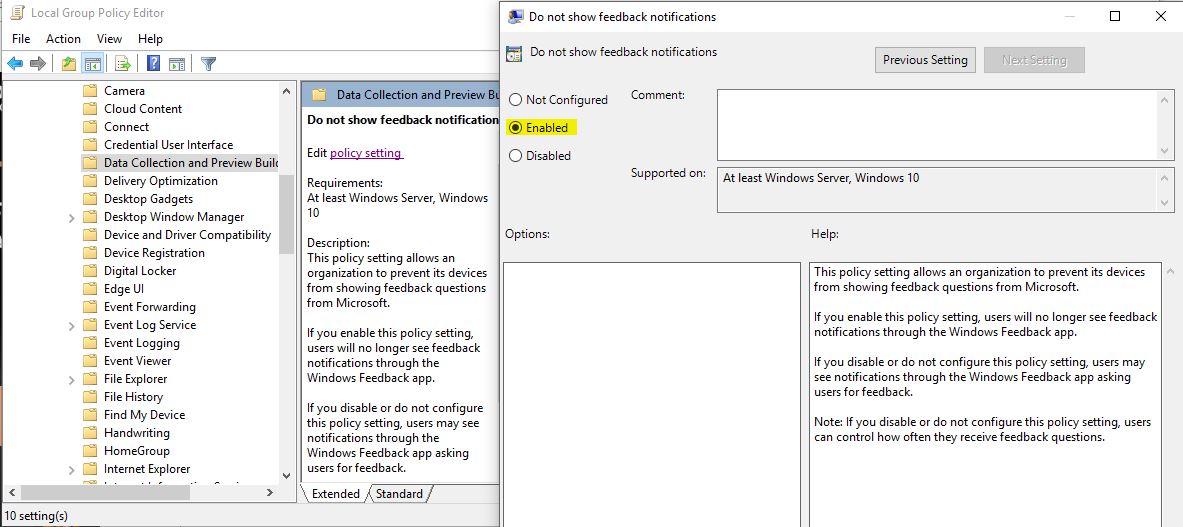Viewport: 1183px width, 527px height.
Task: Click the Handwriting folder icon
Action: click(x=91, y=433)
